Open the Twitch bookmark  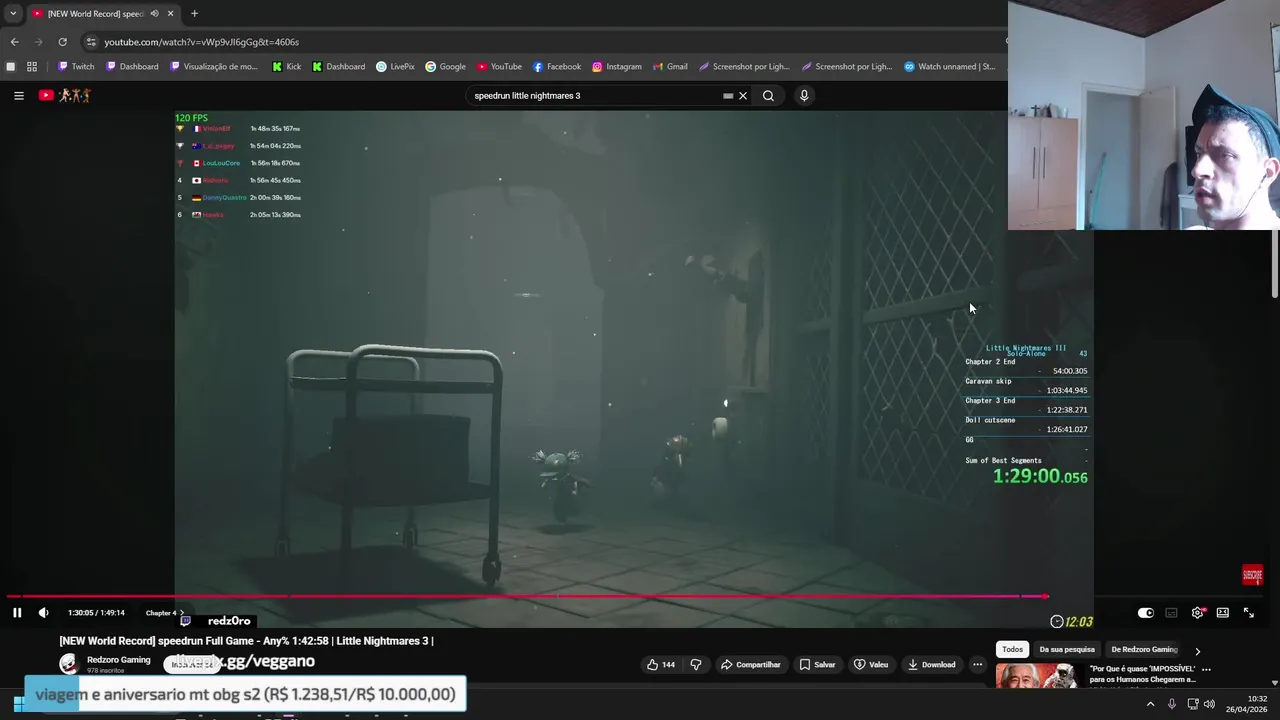(76, 67)
